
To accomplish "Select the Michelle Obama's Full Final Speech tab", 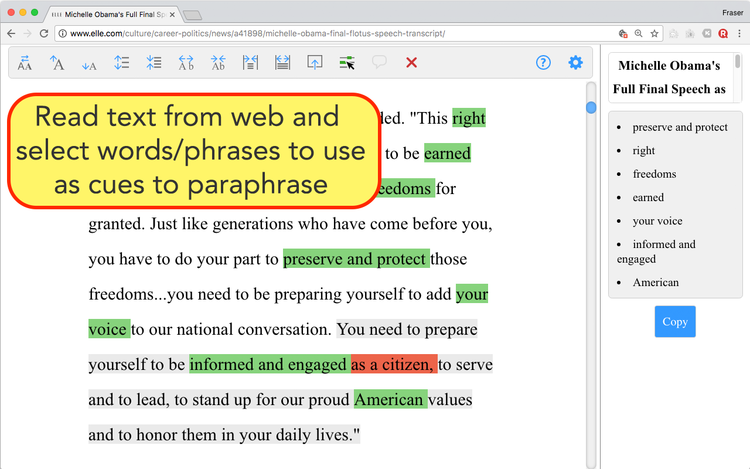I will pyautogui.click(x=114, y=14).
